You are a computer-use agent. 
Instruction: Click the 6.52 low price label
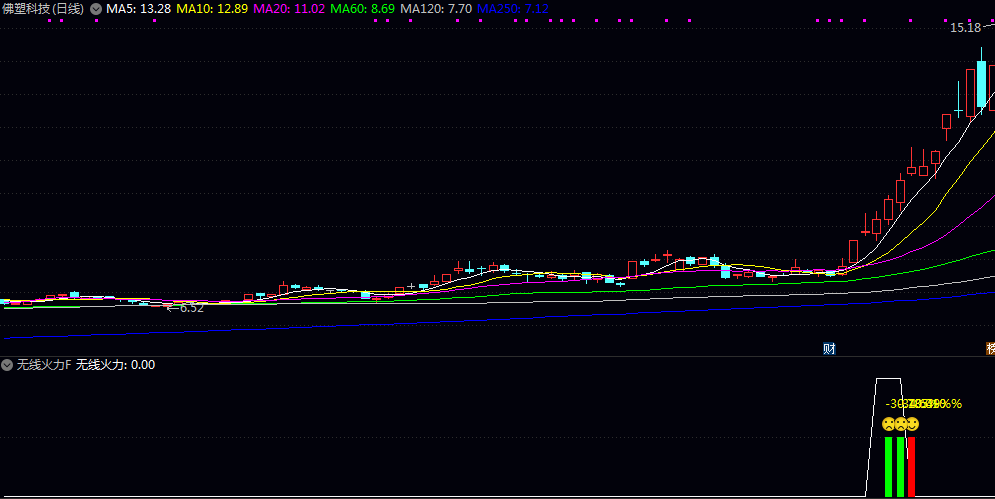point(192,308)
